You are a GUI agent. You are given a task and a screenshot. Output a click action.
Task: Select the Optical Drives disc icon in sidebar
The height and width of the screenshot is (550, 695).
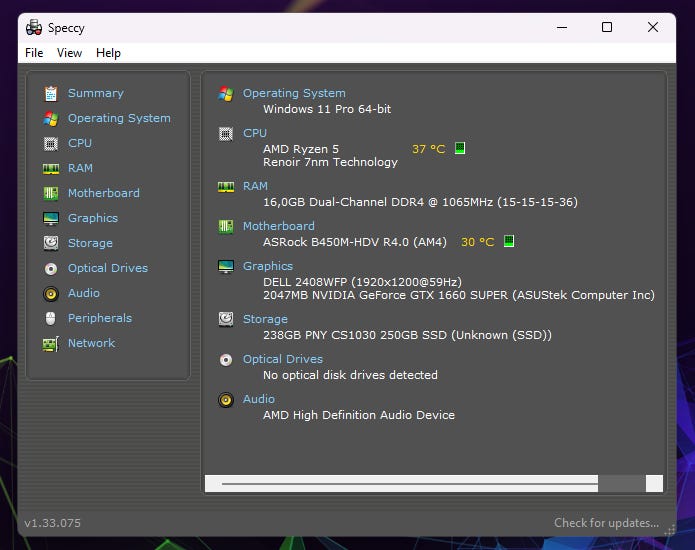50,268
